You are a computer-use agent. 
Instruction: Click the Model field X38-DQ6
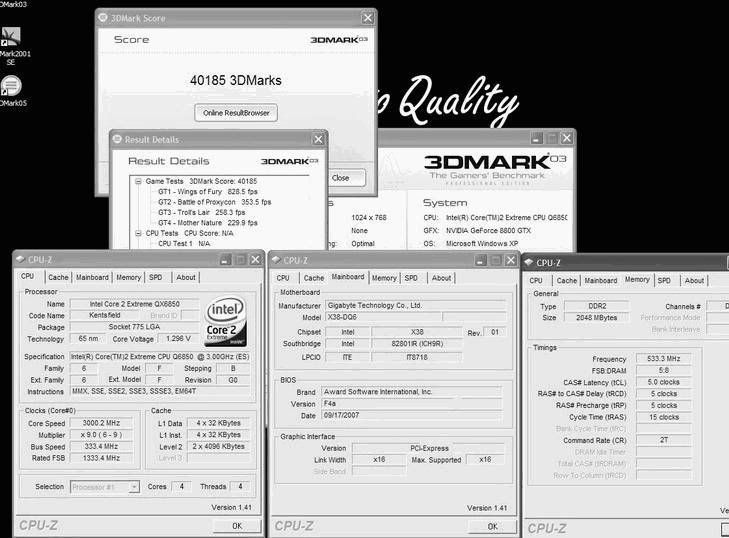coord(383,317)
